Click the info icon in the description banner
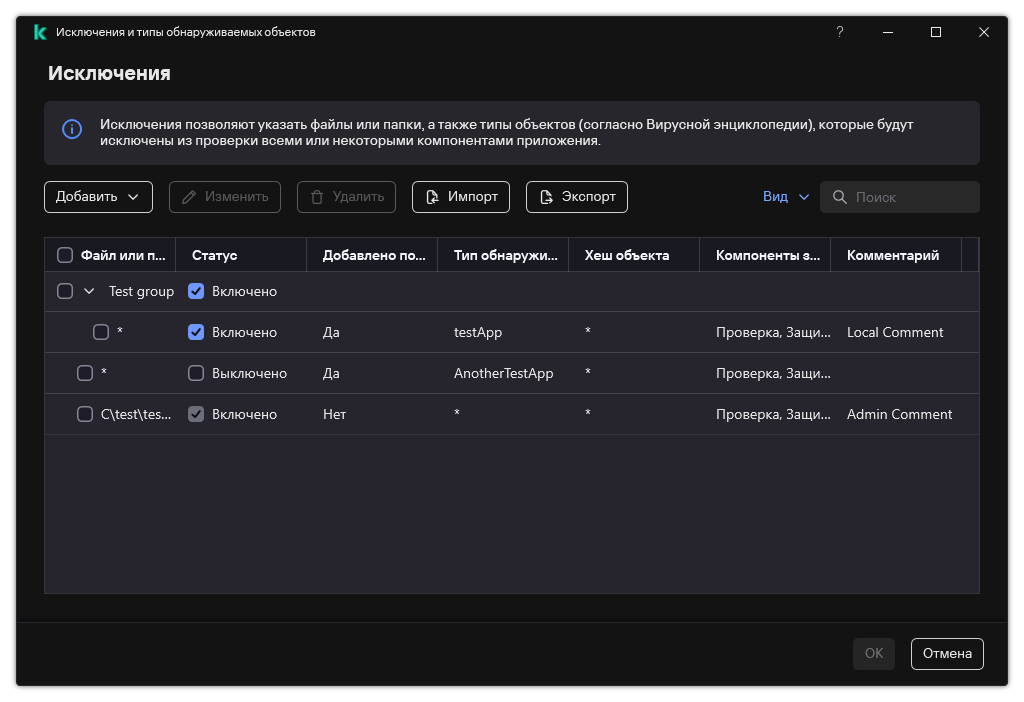 point(72,130)
